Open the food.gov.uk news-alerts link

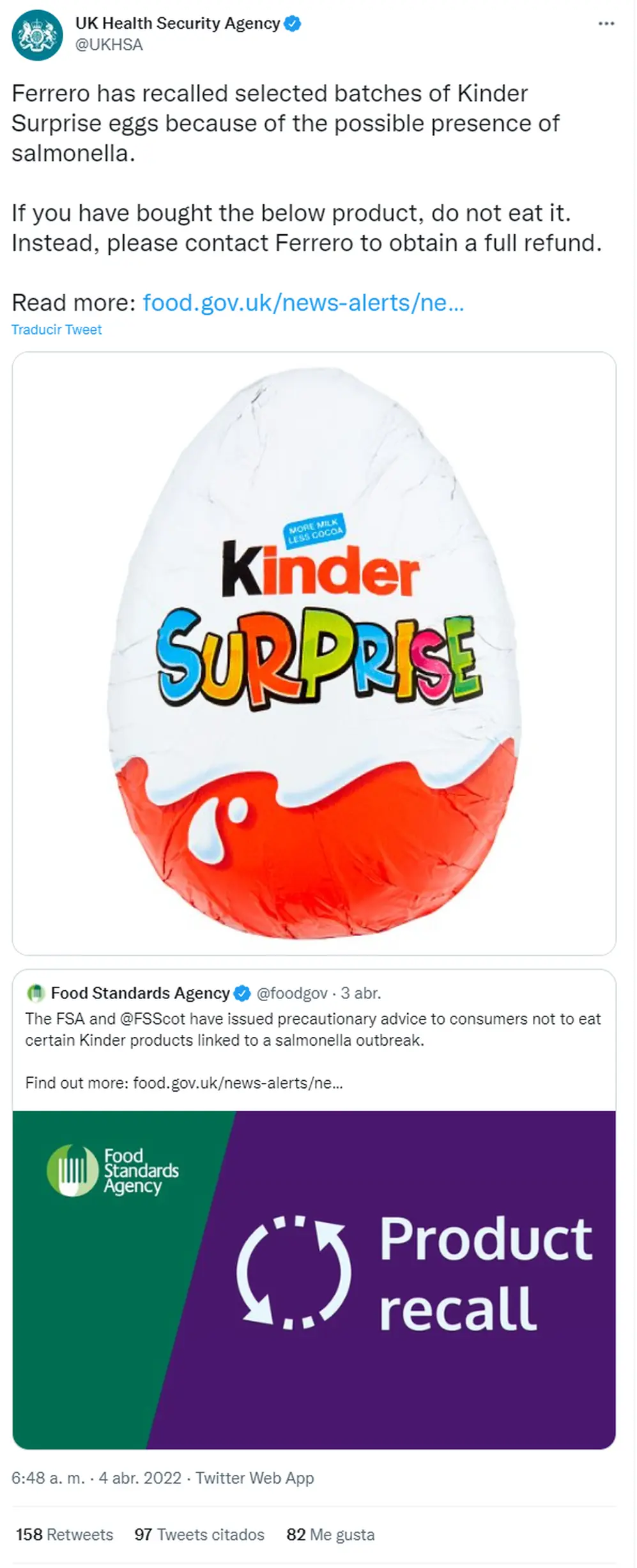tap(303, 303)
